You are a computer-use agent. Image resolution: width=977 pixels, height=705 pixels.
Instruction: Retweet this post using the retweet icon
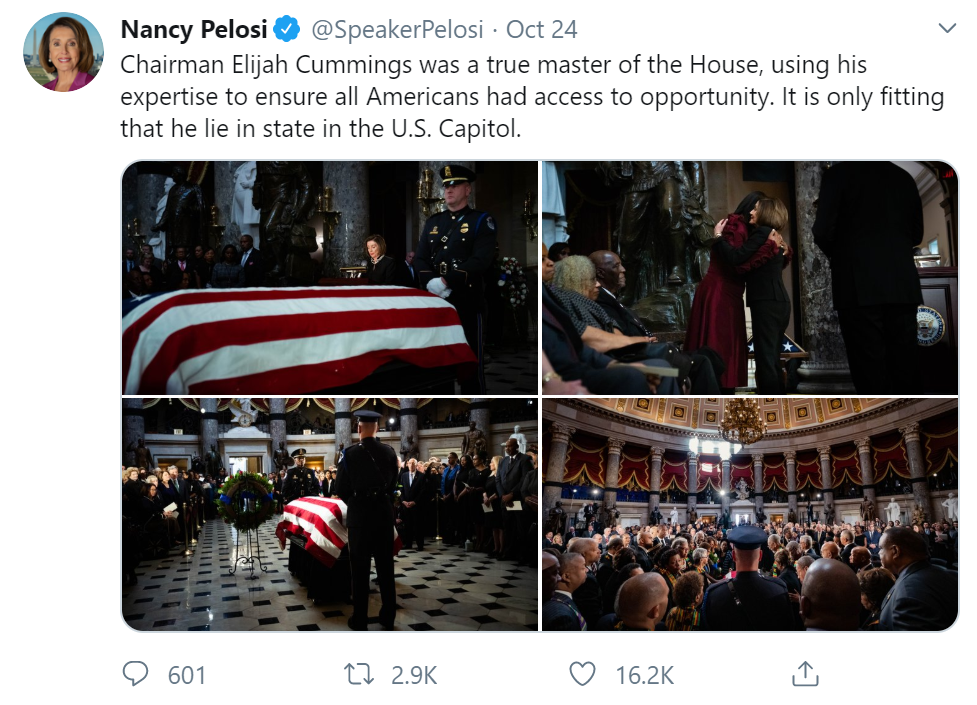point(358,675)
